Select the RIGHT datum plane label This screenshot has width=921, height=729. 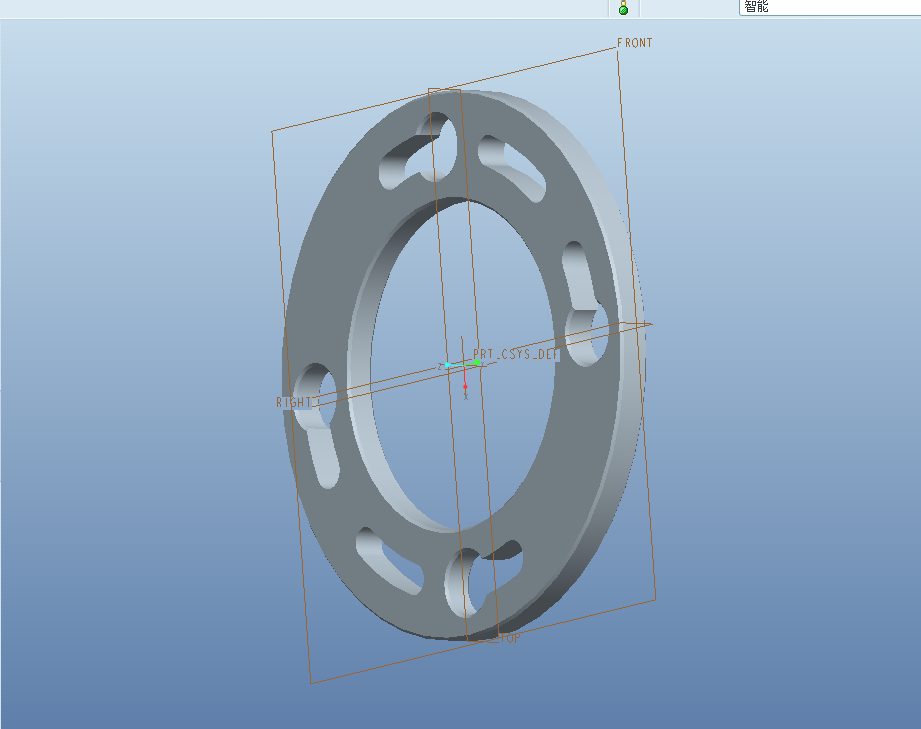pyautogui.click(x=293, y=402)
